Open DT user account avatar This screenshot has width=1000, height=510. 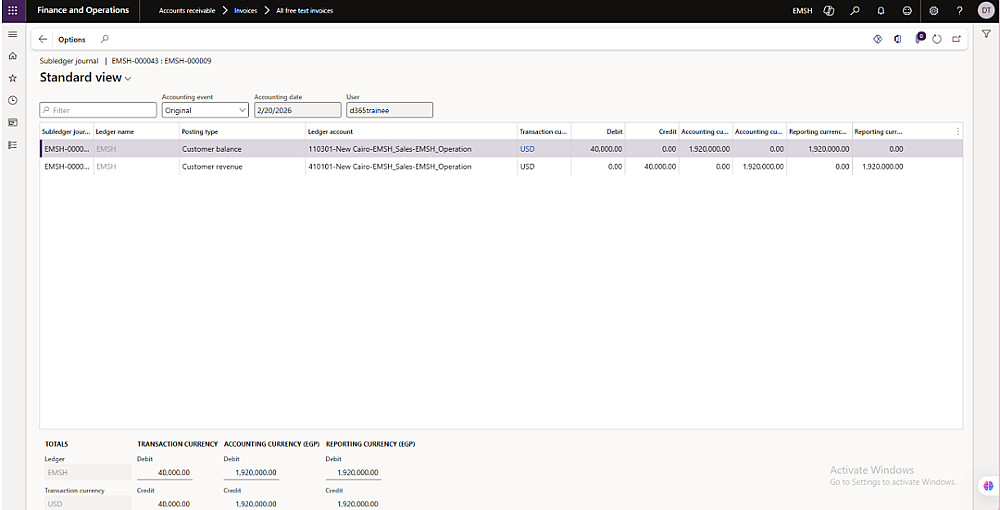point(986,10)
